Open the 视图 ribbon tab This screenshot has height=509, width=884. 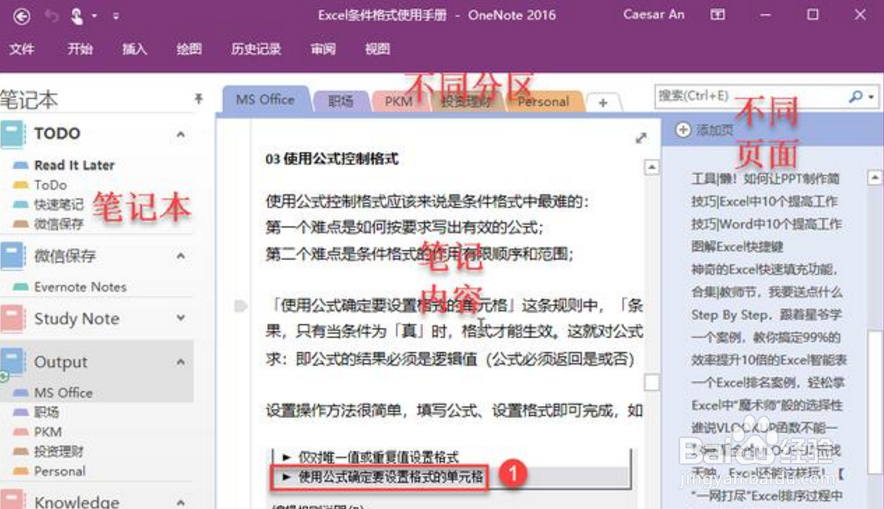click(377, 49)
